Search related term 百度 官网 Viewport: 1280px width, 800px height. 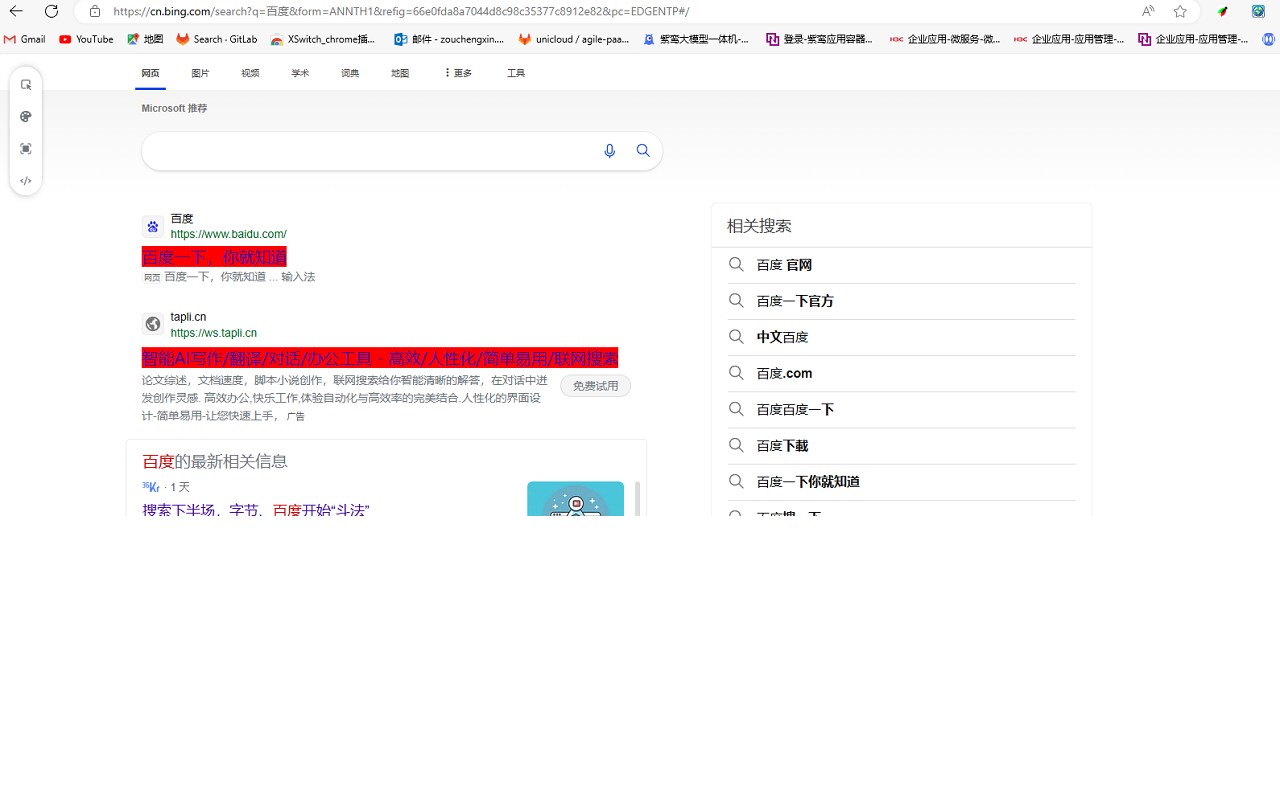[x=784, y=265]
